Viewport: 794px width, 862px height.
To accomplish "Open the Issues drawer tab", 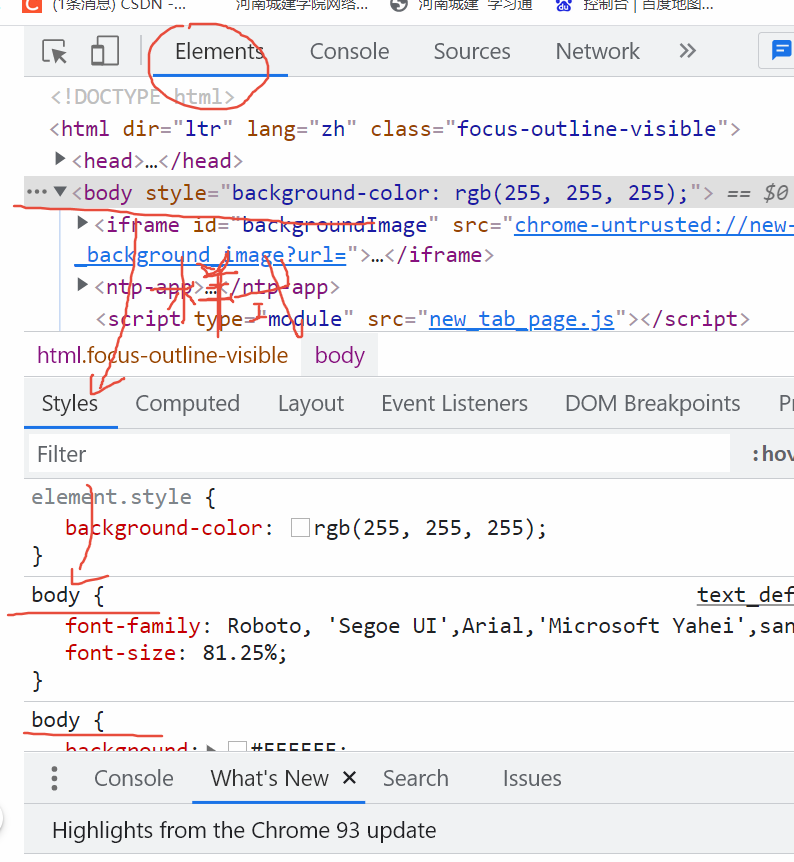I will click(532, 778).
